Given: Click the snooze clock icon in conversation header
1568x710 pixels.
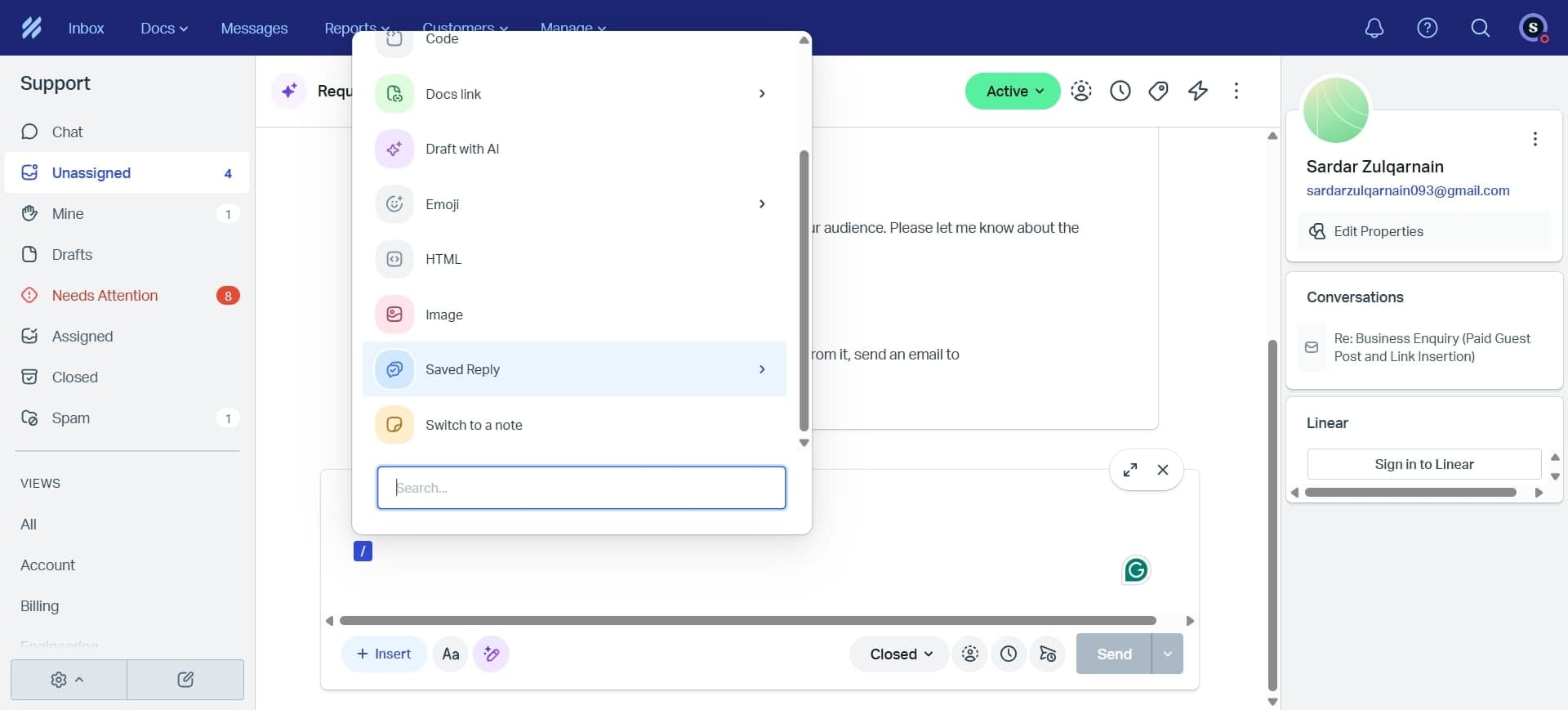Looking at the screenshot, I should [1120, 91].
